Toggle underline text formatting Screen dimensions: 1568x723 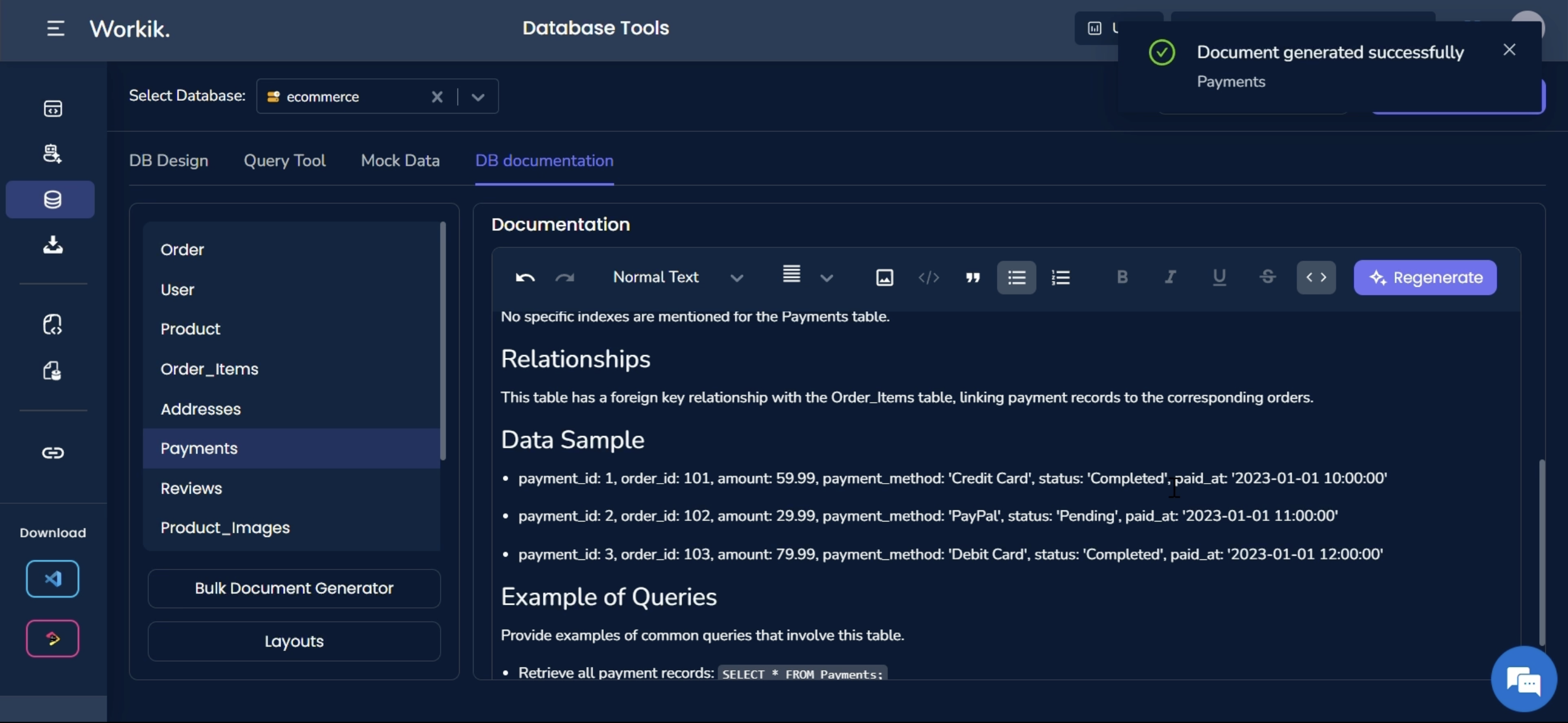1219,277
